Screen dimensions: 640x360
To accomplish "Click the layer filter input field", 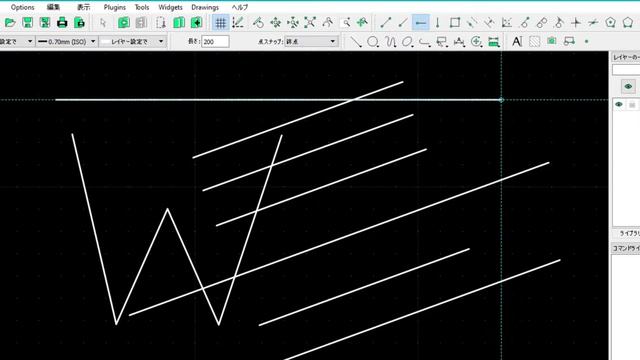I will (x=626, y=70).
